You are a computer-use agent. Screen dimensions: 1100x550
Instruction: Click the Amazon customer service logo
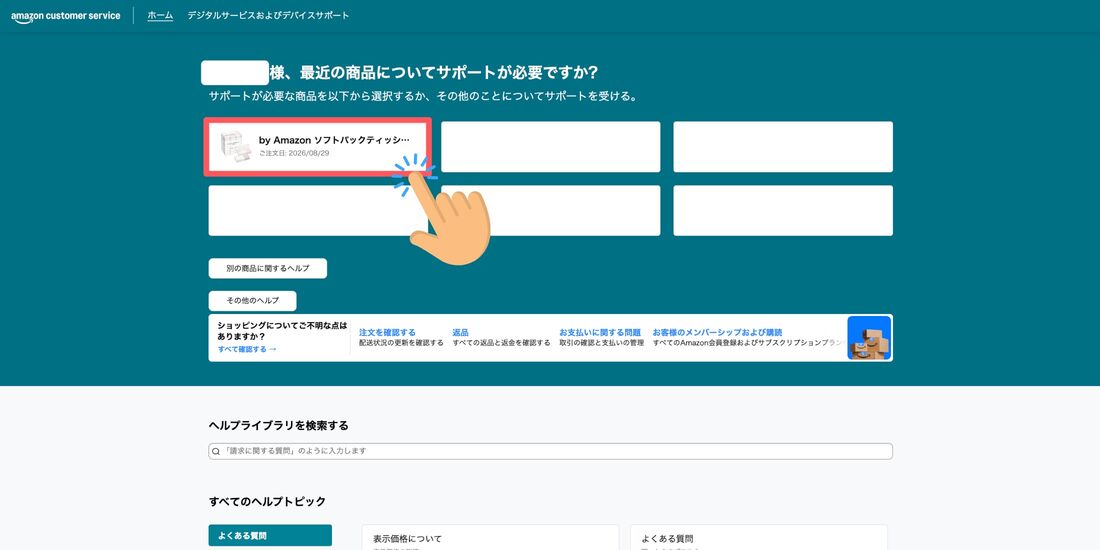coord(65,16)
